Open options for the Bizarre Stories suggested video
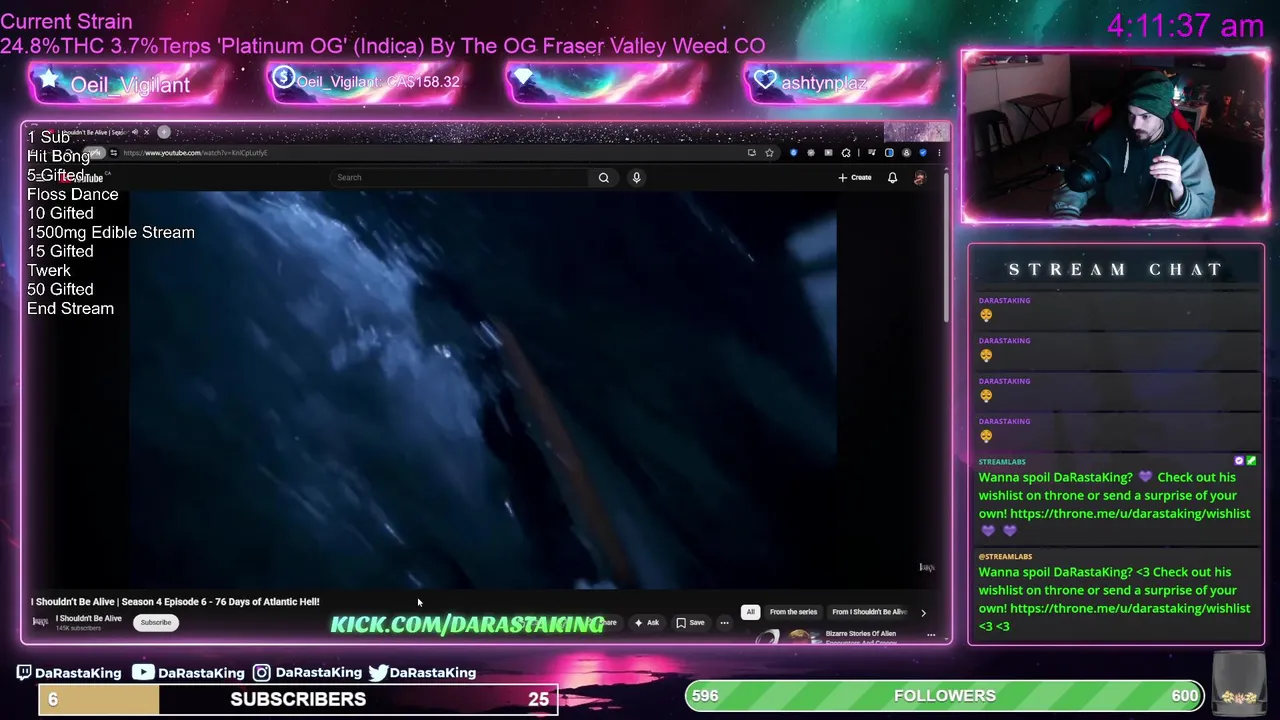Viewport: 1280px width, 720px height. [x=931, y=635]
